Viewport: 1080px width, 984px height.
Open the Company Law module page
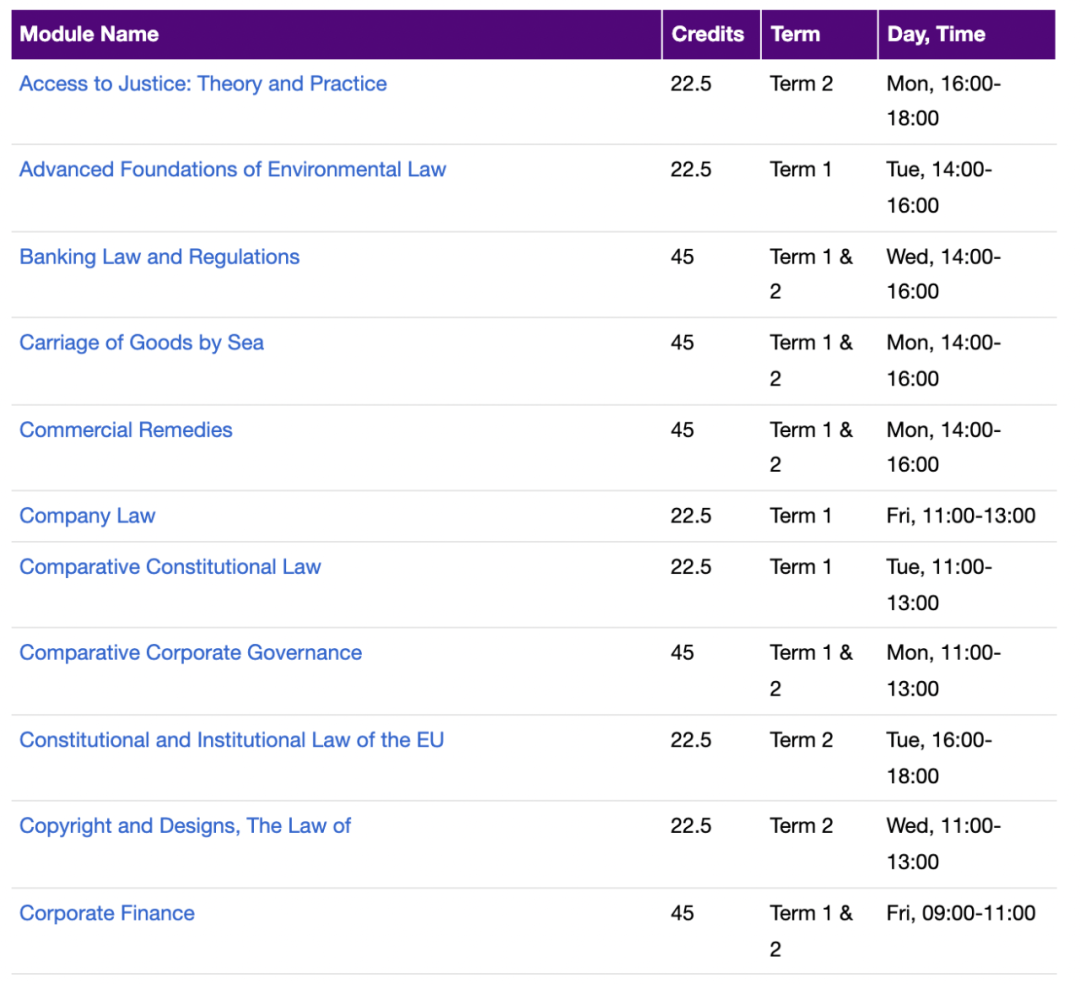pos(87,516)
